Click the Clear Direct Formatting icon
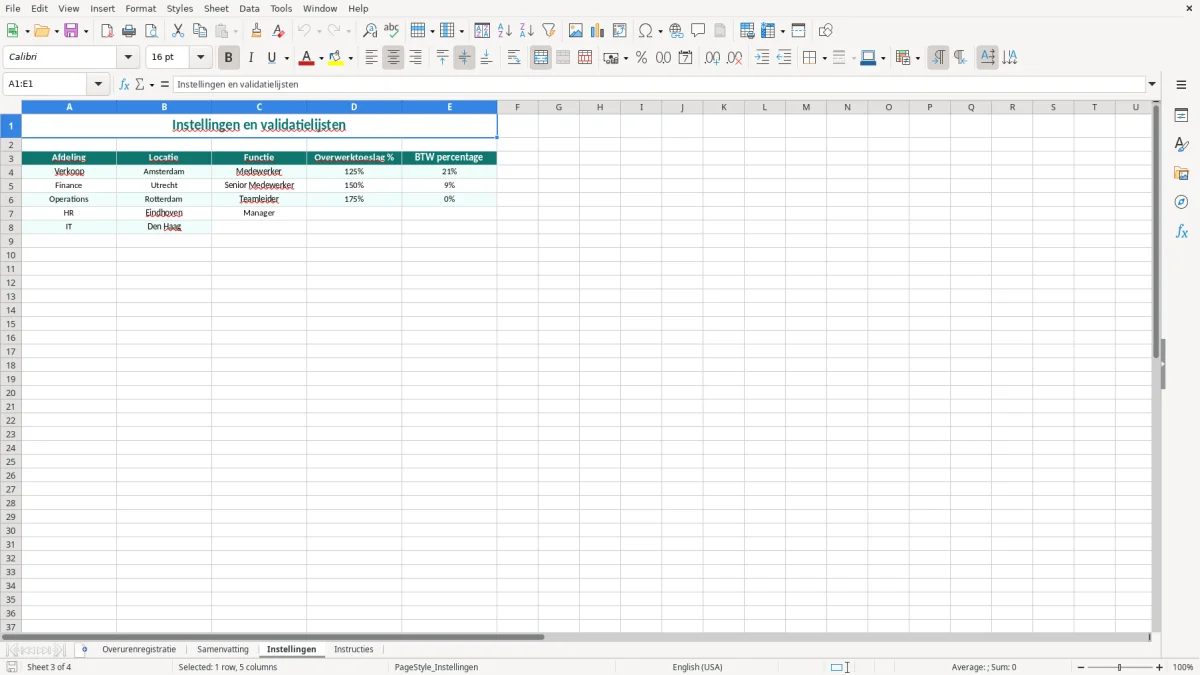The width and height of the screenshot is (1200, 675). pos(279,31)
